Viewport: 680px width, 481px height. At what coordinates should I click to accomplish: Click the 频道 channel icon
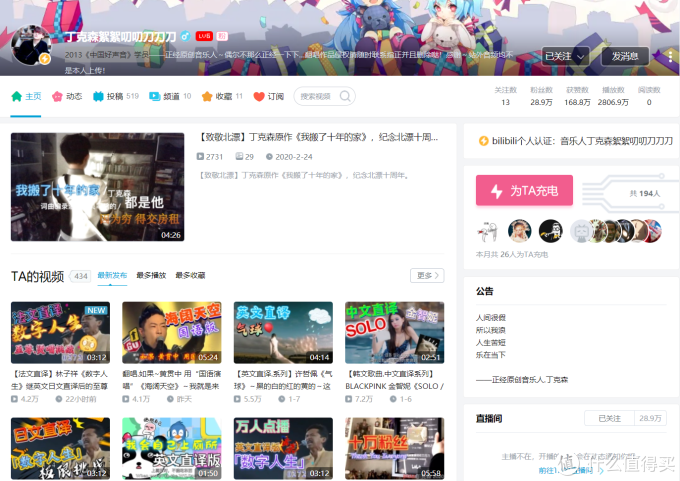point(154,96)
